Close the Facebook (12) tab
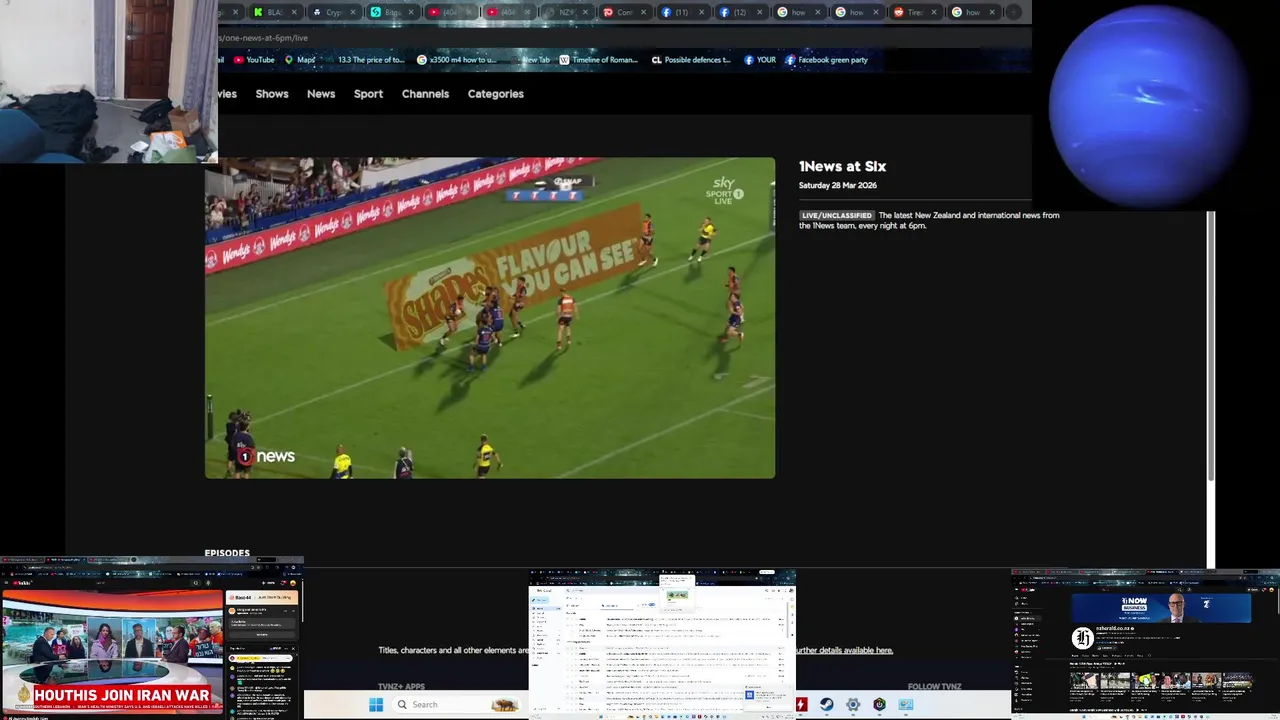The height and width of the screenshot is (720, 1280). pyautogui.click(x=759, y=12)
